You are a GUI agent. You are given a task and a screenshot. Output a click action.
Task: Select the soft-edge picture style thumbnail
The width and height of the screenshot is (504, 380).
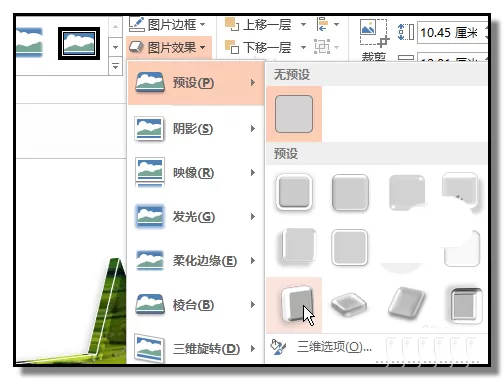point(29,43)
